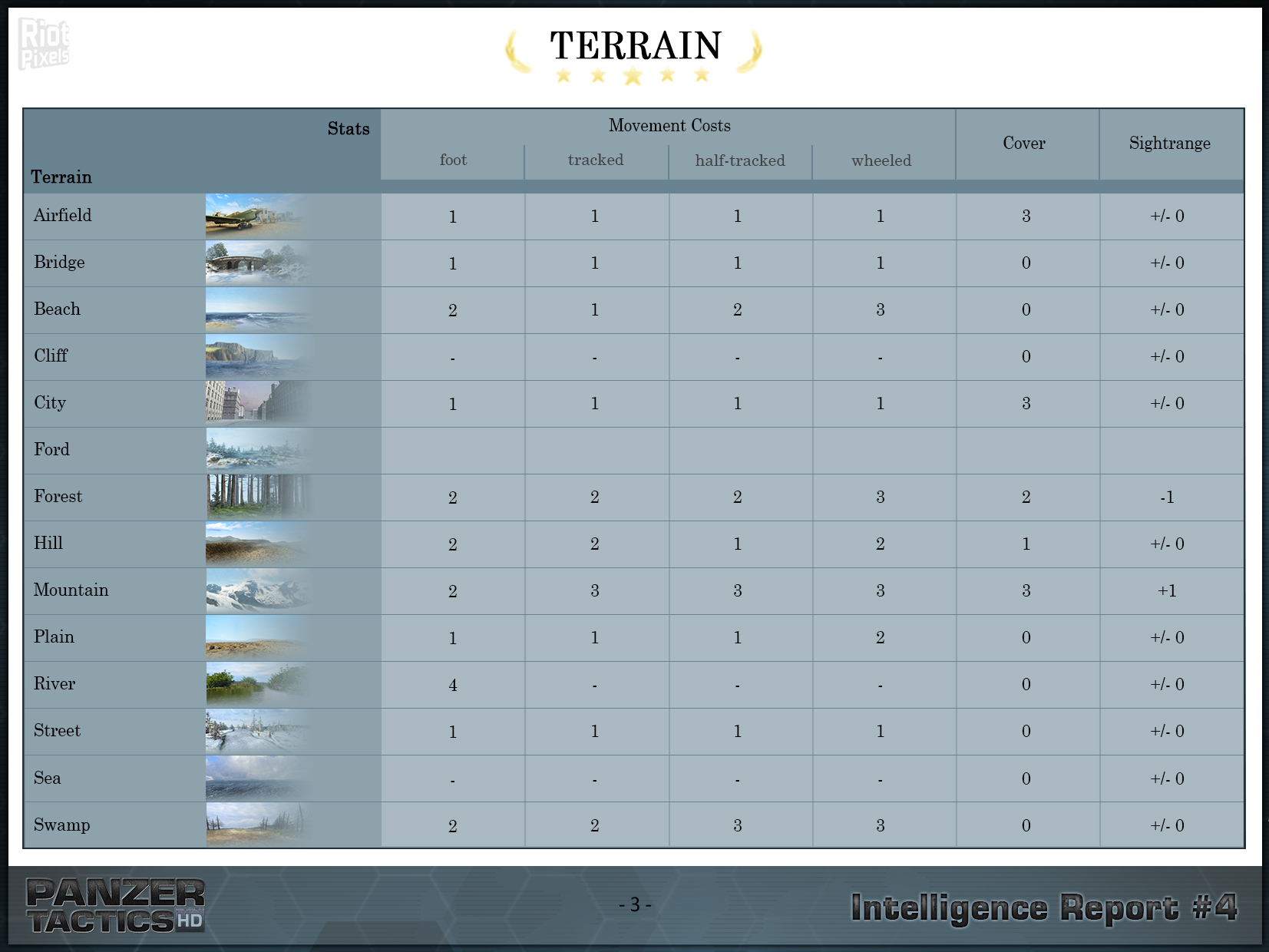The height and width of the screenshot is (952, 1269).
Task: Click the half-tracked sub-column header
Action: pyautogui.click(x=740, y=160)
